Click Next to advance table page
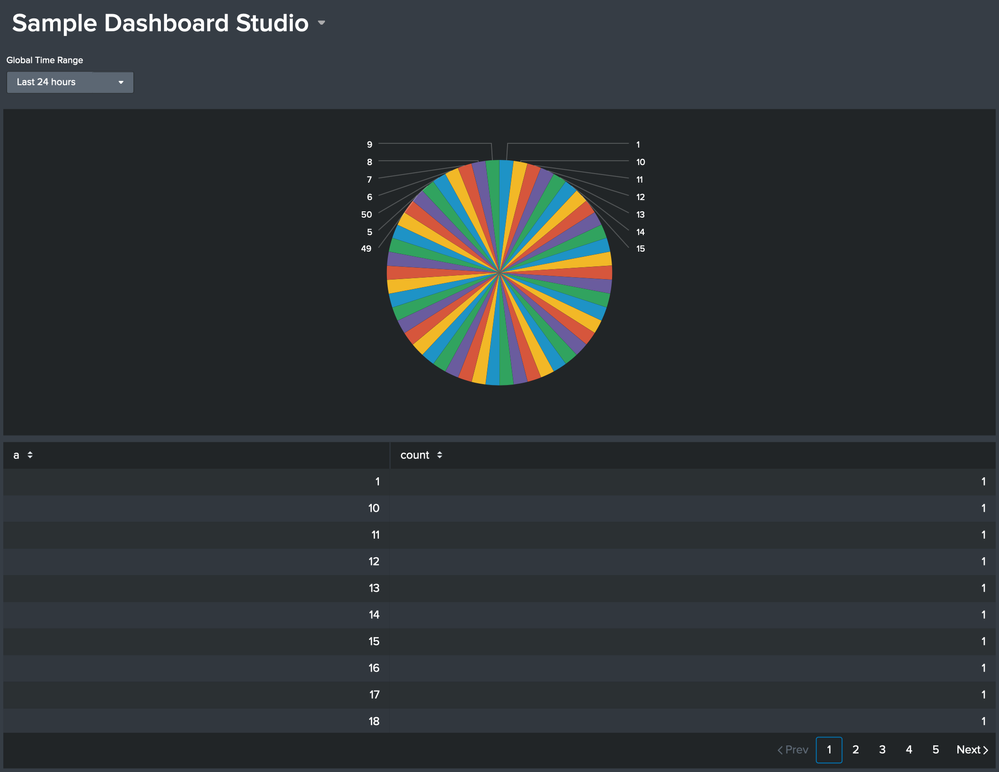 (972, 750)
